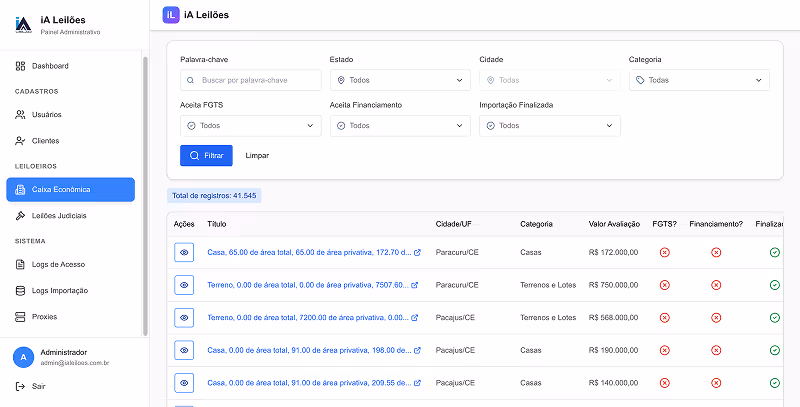This screenshot has width=800, height=407.
Task: Click the Cidade/UF column header
Action: (x=454, y=224)
